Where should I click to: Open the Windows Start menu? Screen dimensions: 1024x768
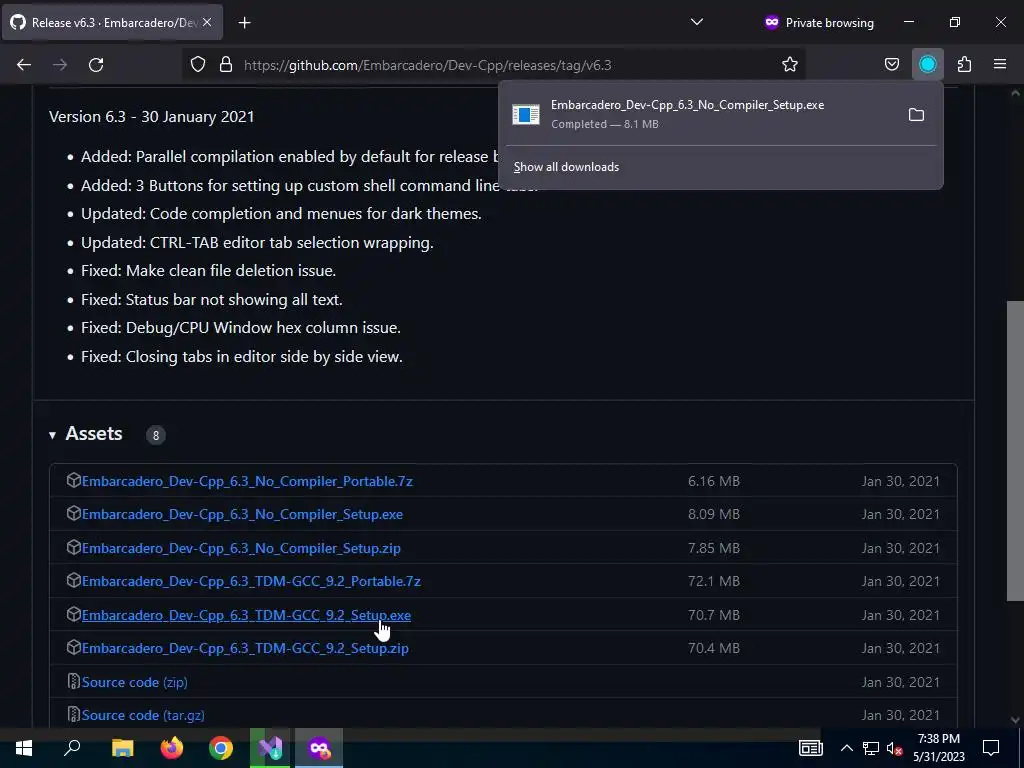click(x=24, y=748)
